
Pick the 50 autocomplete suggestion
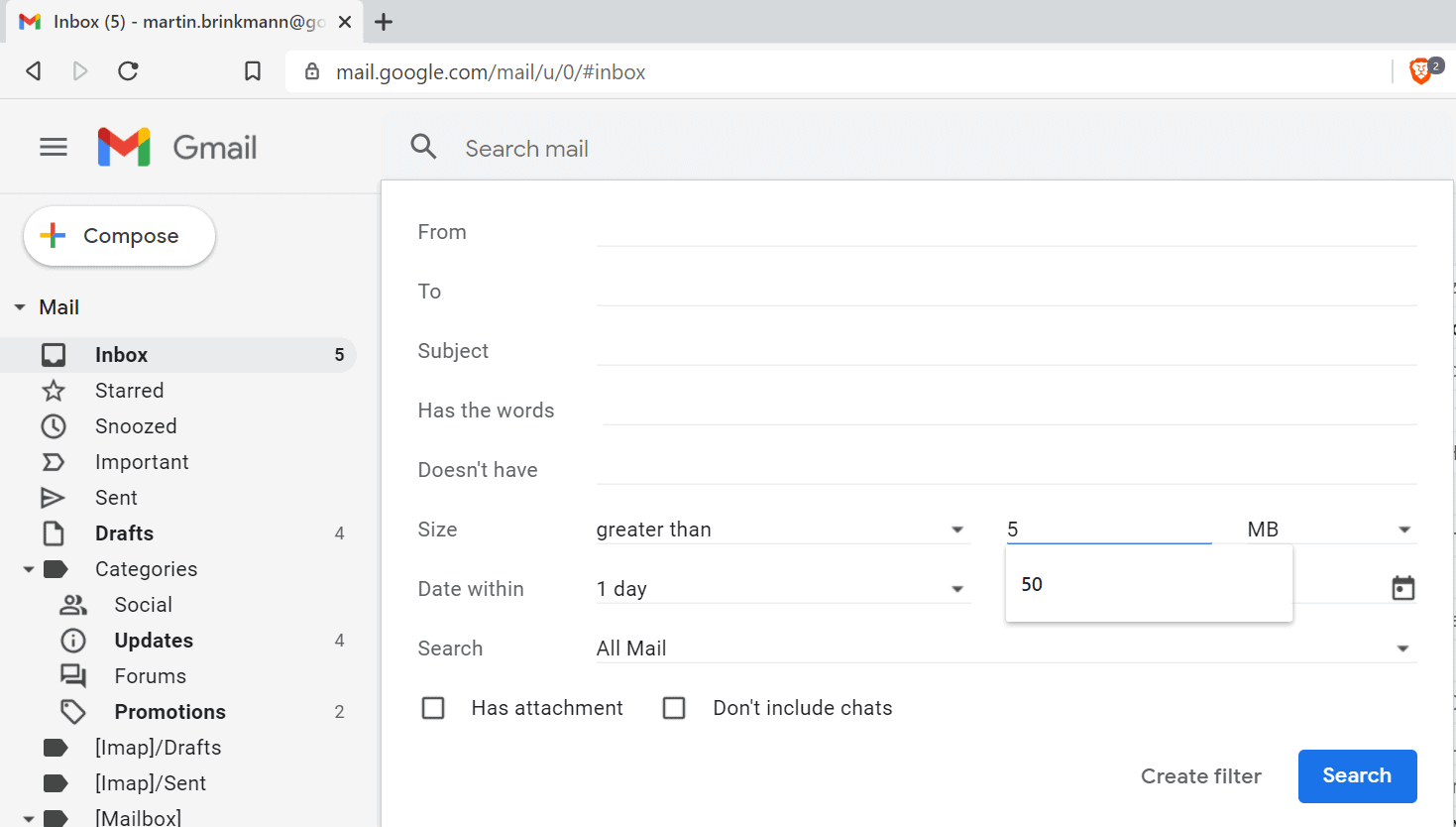pos(1149,584)
